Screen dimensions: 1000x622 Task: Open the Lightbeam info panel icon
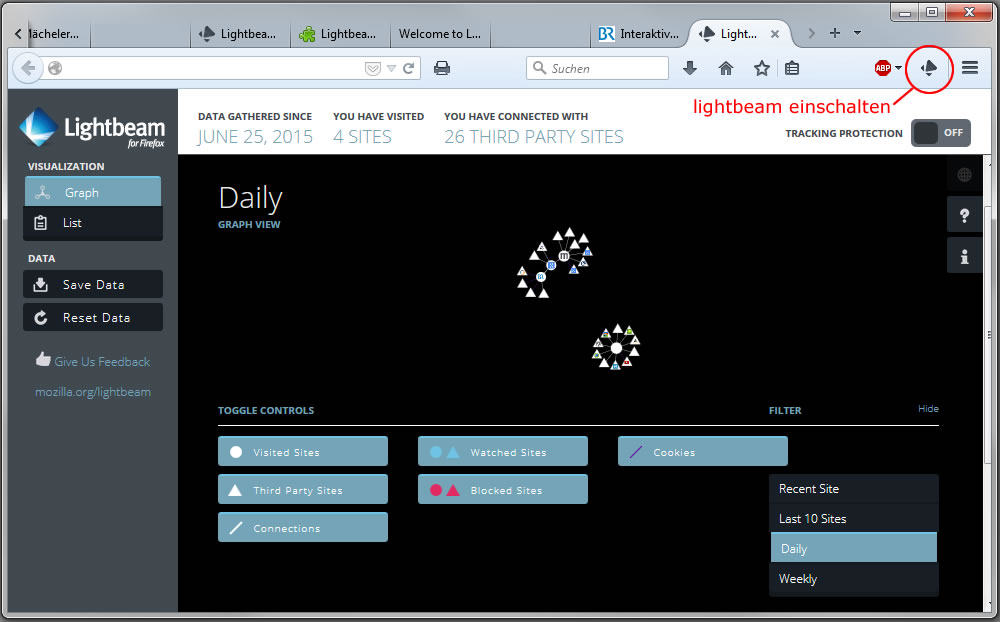coord(964,256)
